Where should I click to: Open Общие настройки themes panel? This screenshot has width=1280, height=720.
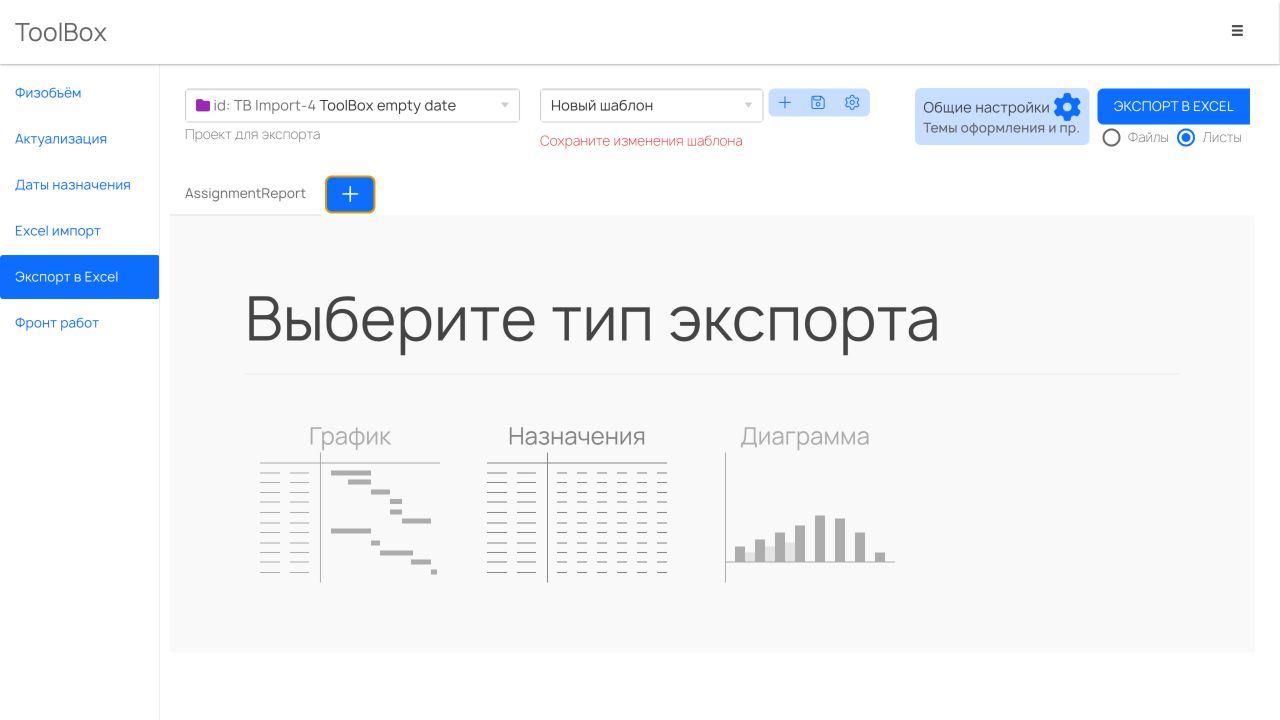(x=1002, y=116)
